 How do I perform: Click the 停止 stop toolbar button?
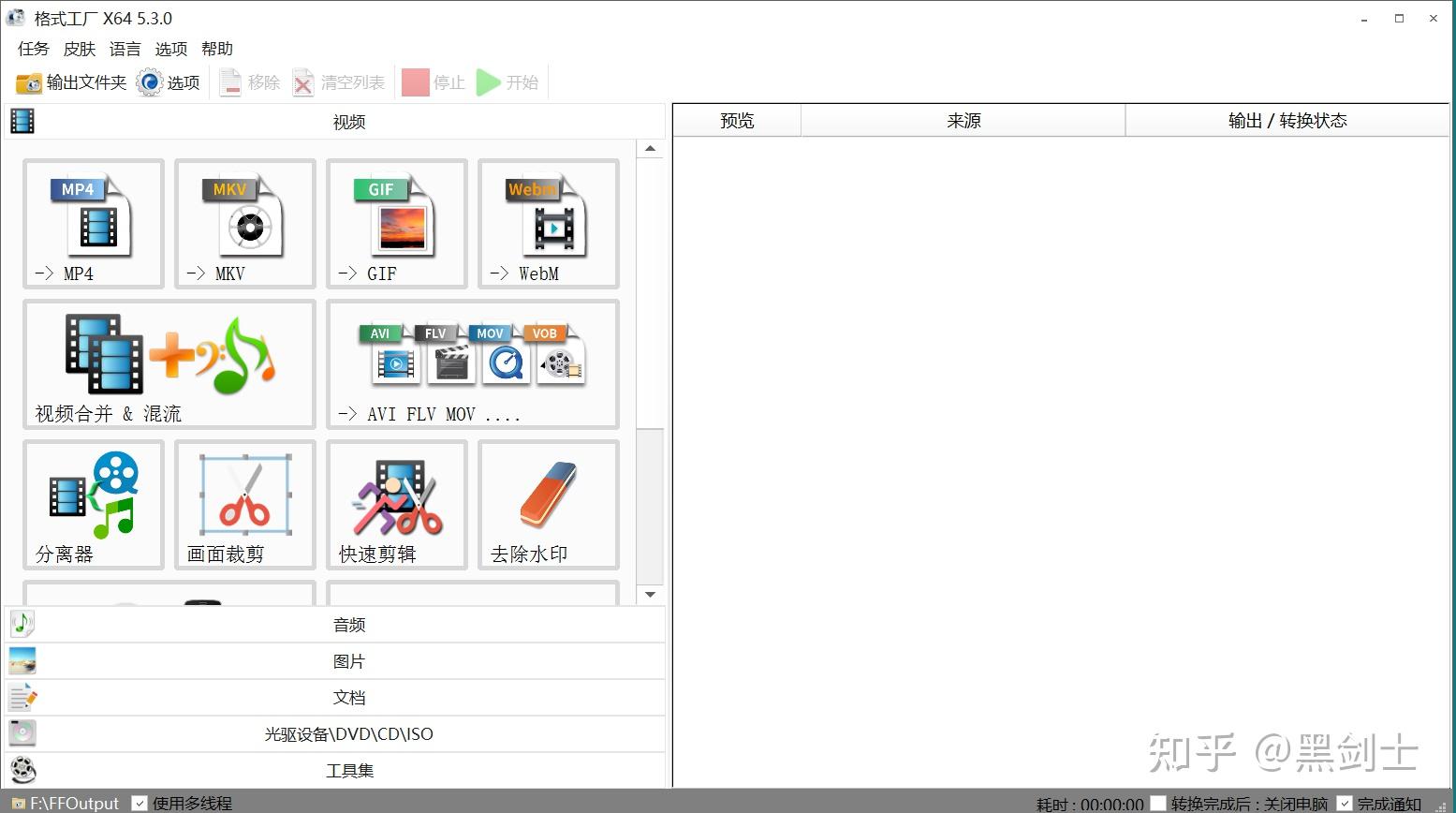[x=434, y=82]
